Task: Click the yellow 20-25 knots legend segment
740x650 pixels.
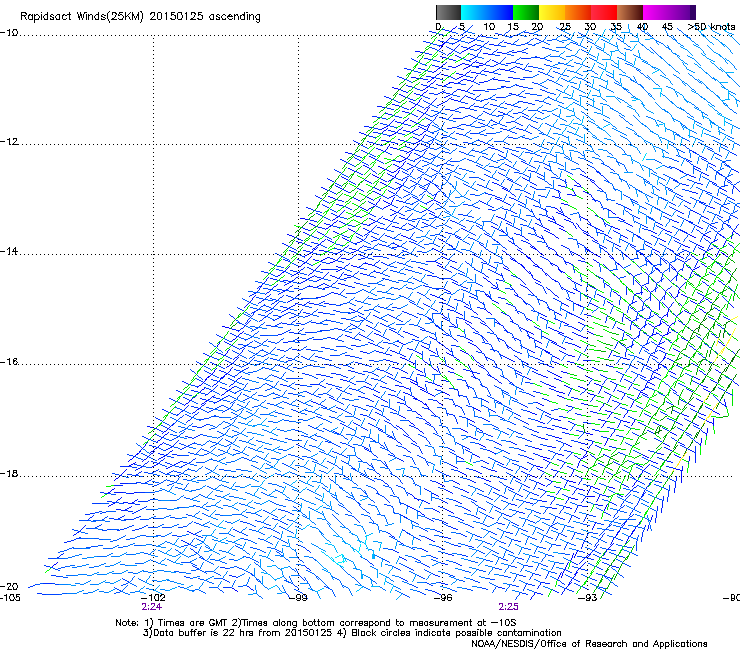Action: point(552,12)
